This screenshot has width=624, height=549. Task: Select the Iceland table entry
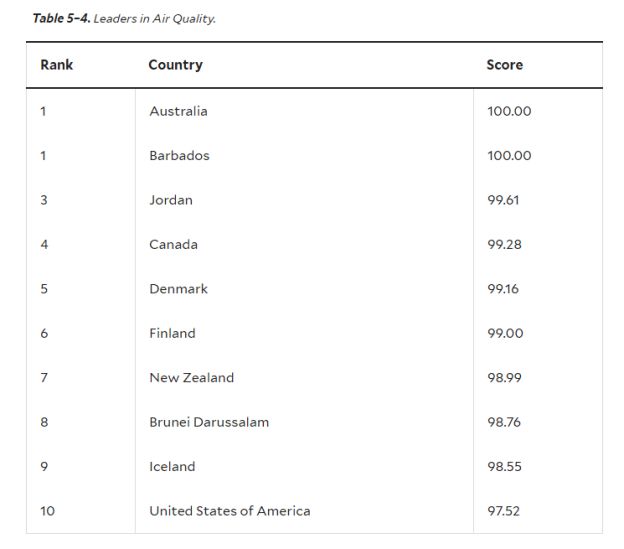[172, 467]
